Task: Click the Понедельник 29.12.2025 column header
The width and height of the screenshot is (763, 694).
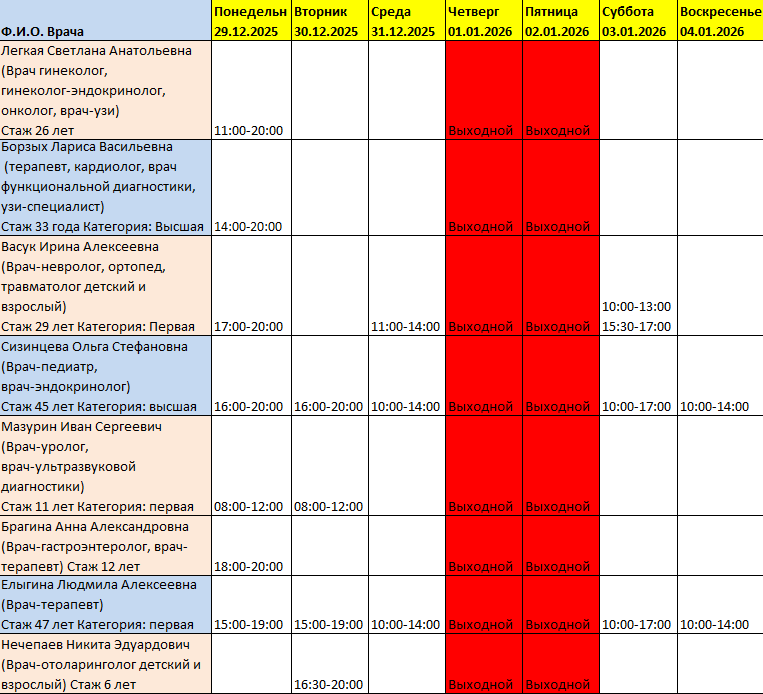Action: [251, 21]
